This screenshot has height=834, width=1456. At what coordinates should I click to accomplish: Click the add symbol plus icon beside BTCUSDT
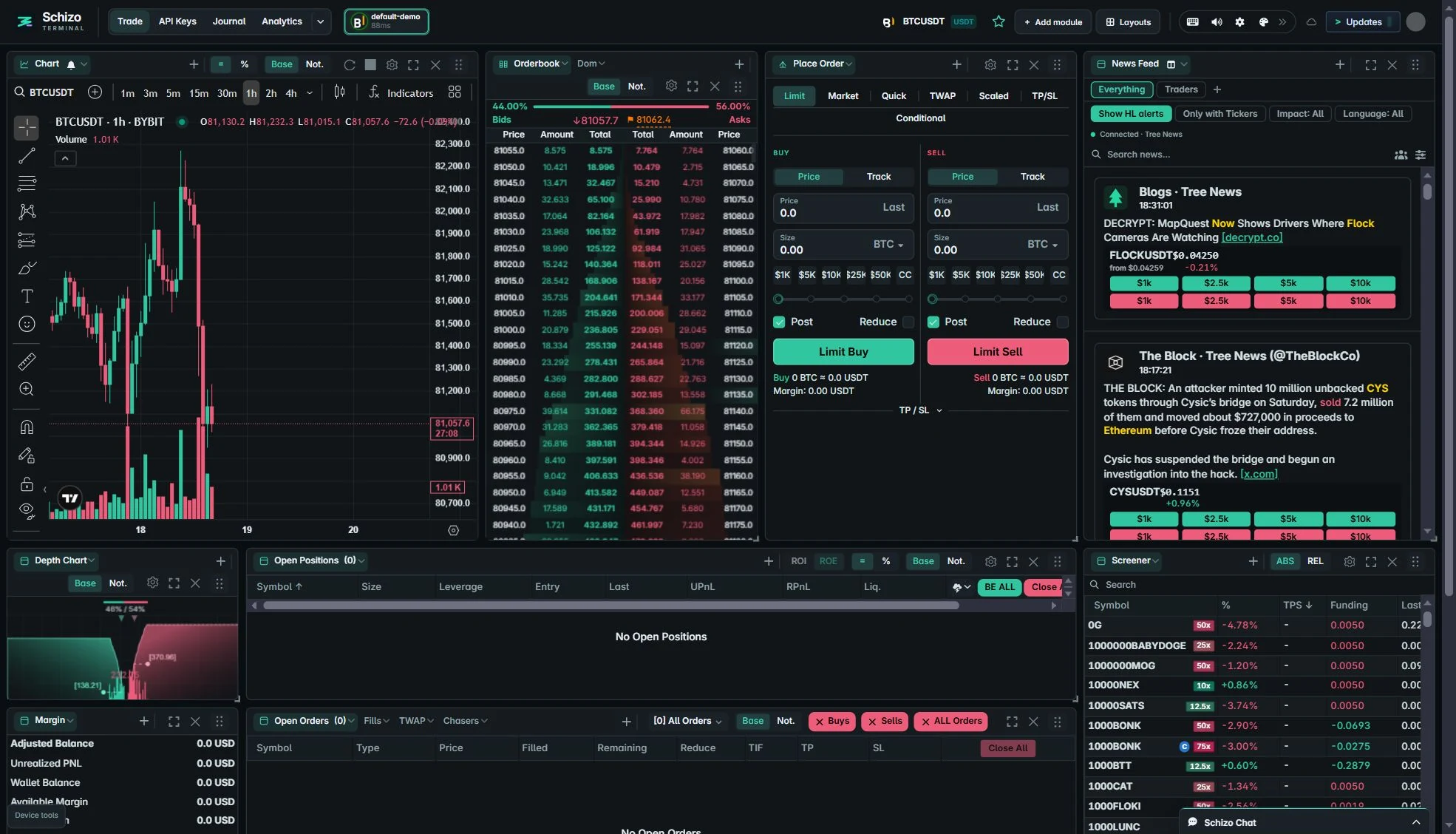[95, 92]
